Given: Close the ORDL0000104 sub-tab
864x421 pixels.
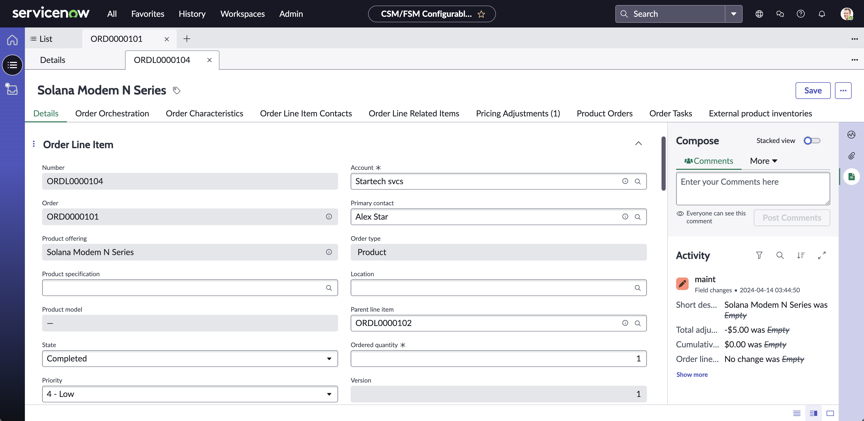Looking at the screenshot, I should coord(209,60).
